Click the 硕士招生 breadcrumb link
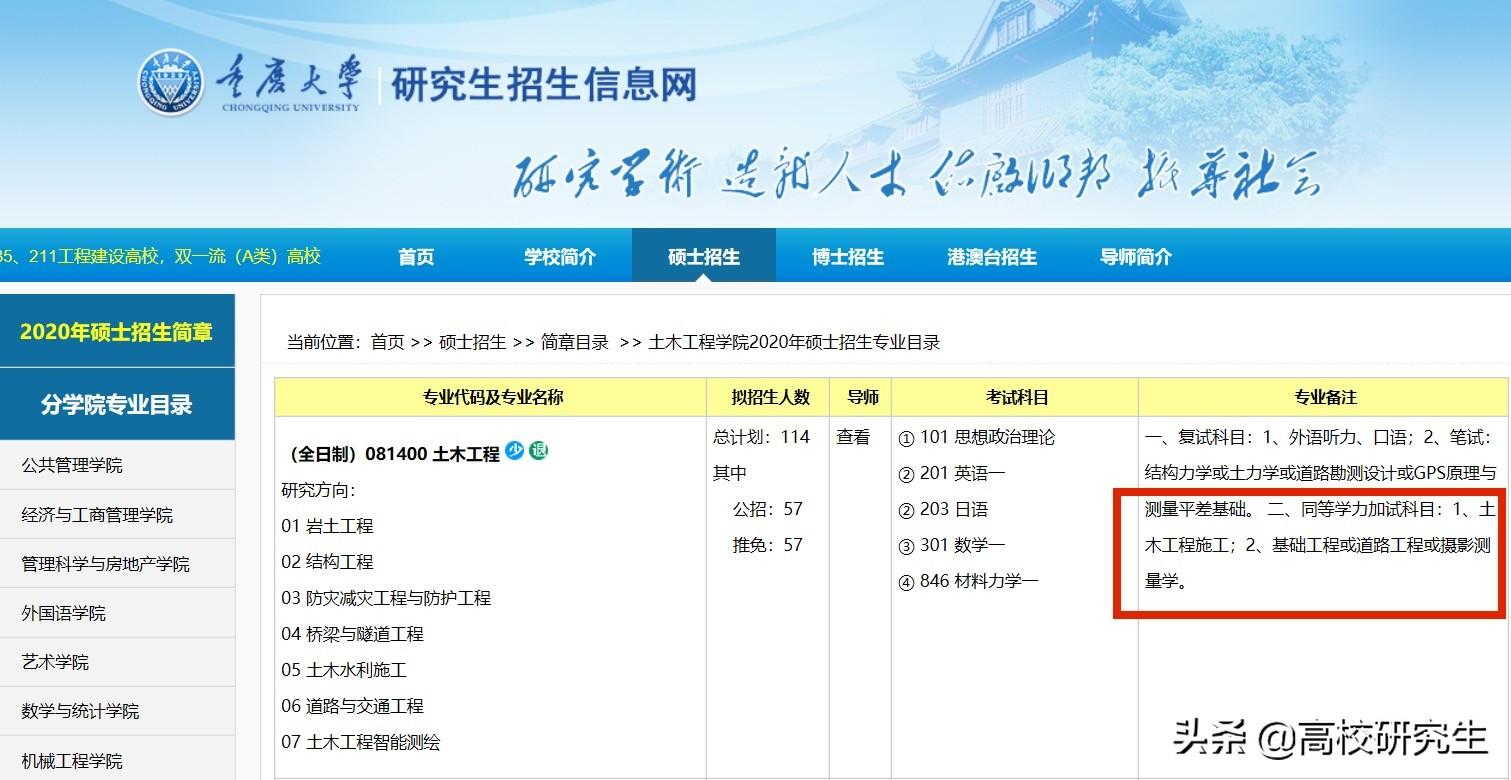The image size is (1511, 780). [x=473, y=342]
